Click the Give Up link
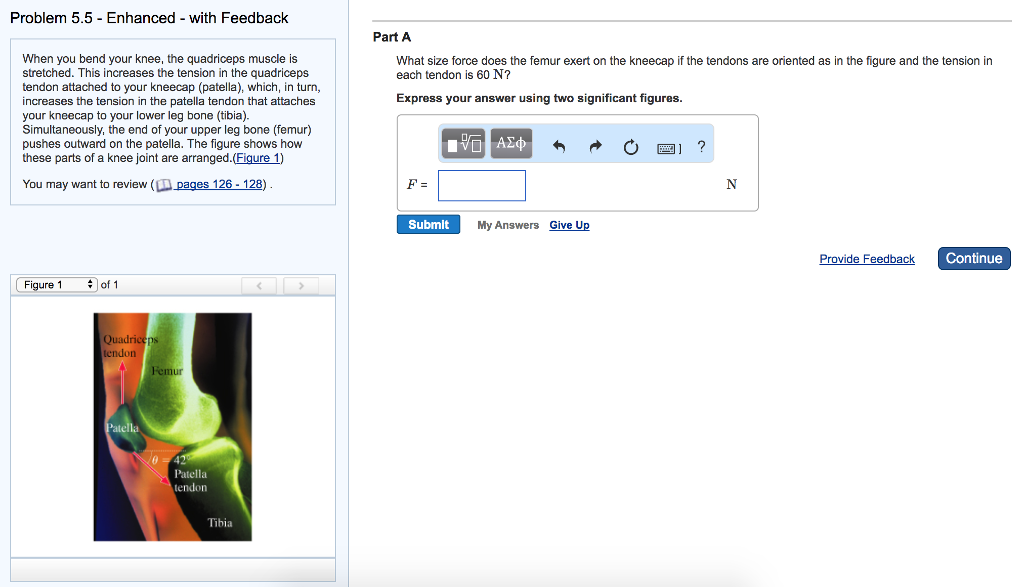 [x=569, y=226]
